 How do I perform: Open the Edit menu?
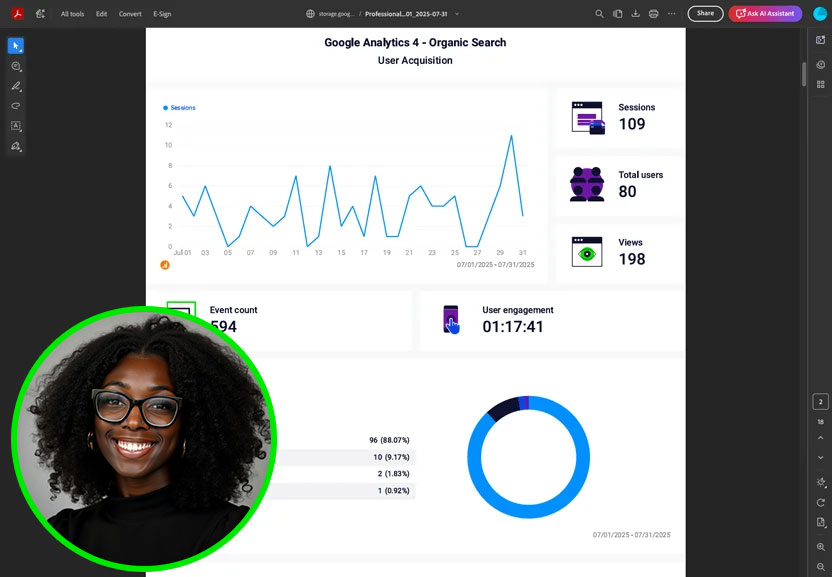[101, 14]
